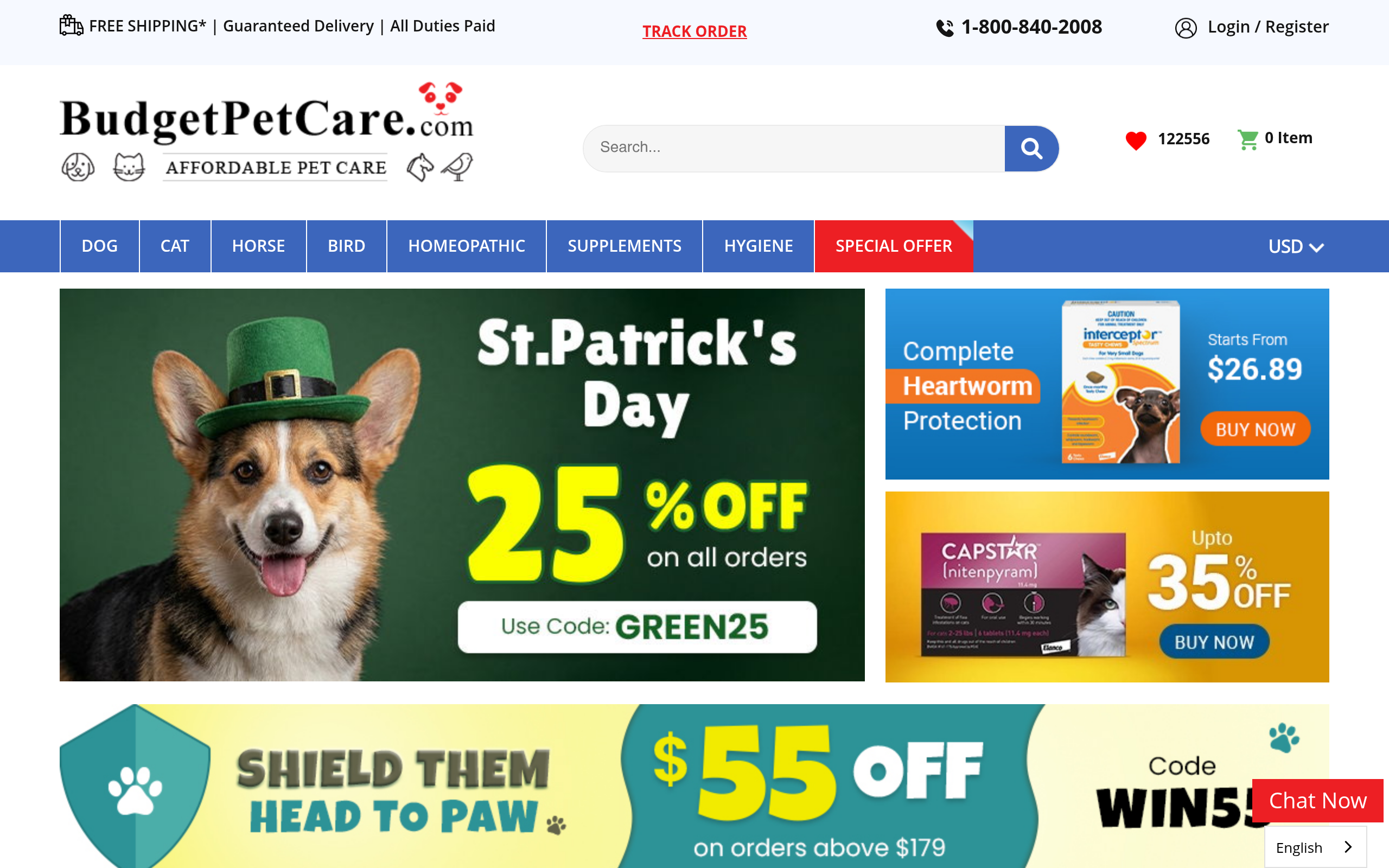
Task: Open the wishlist heart icon
Action: coord(1136,140)
